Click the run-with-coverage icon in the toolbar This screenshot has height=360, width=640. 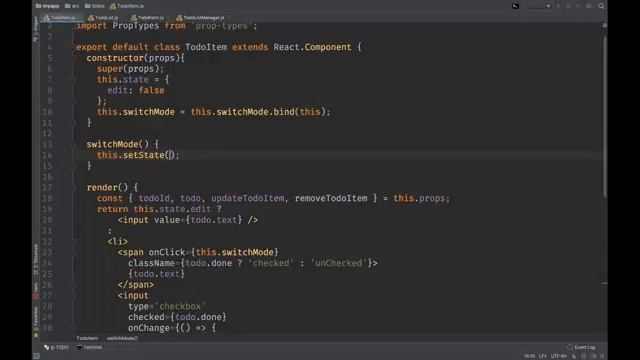[x=577, y=6]
